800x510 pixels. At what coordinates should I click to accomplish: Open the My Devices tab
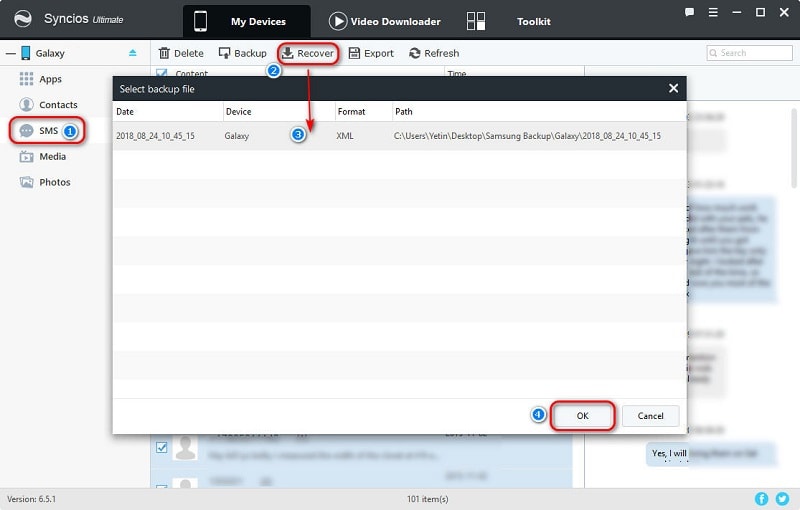[x=247, y=21]
